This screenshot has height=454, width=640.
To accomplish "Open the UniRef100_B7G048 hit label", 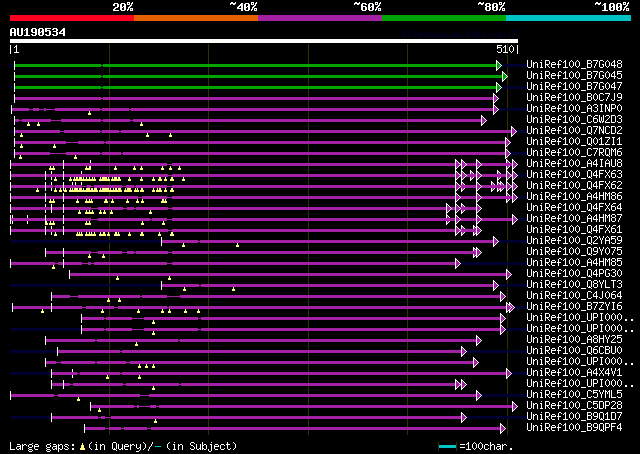I will click(x=574, y=65).
